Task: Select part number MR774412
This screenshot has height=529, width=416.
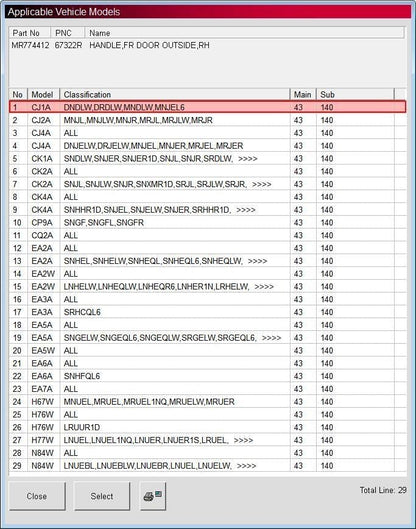Action: pyautogui.click(x=30, y=45)
